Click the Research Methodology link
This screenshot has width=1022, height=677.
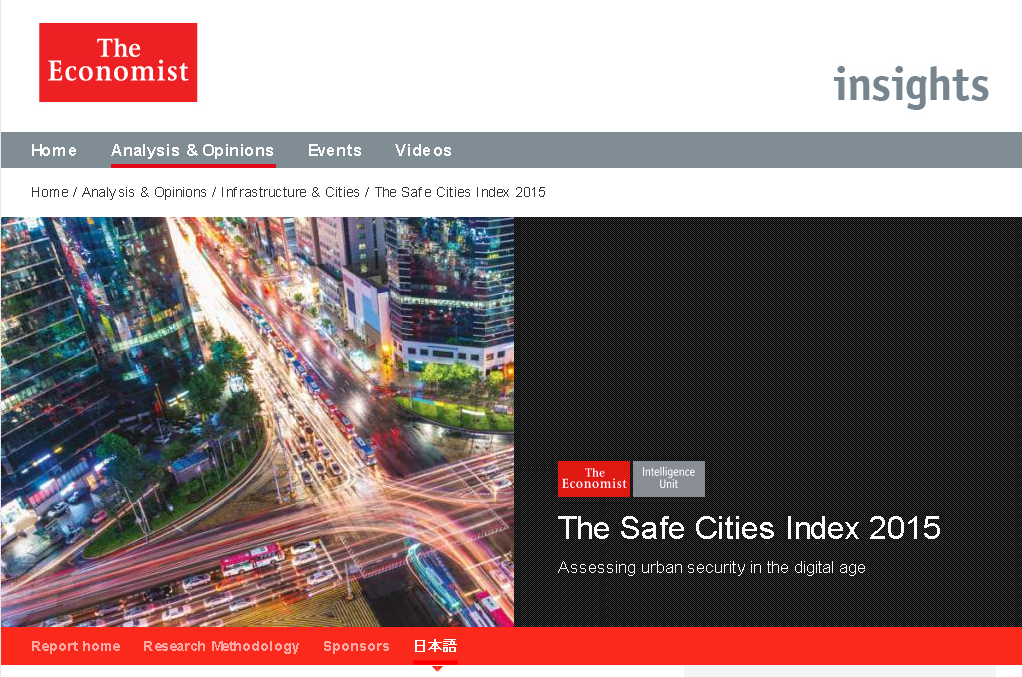pyautogui.click(x=220, y=646)
